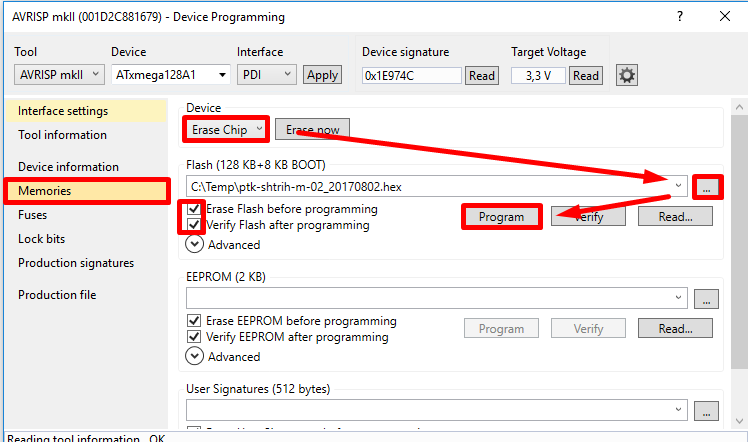Click the Device signature field
The height and width of the screenshot is (442, 748).
[x=411, y=75]
